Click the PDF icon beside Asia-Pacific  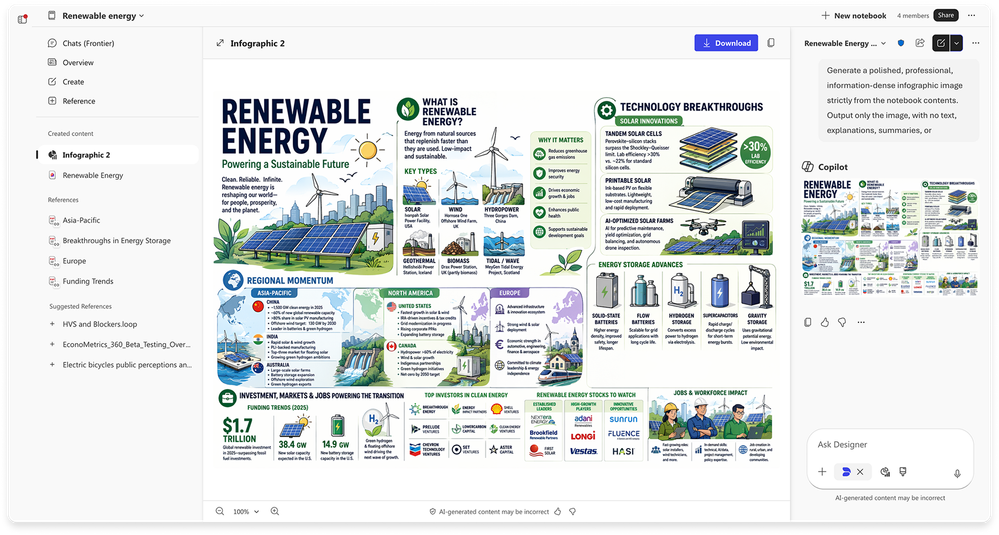tap(54, 220)
